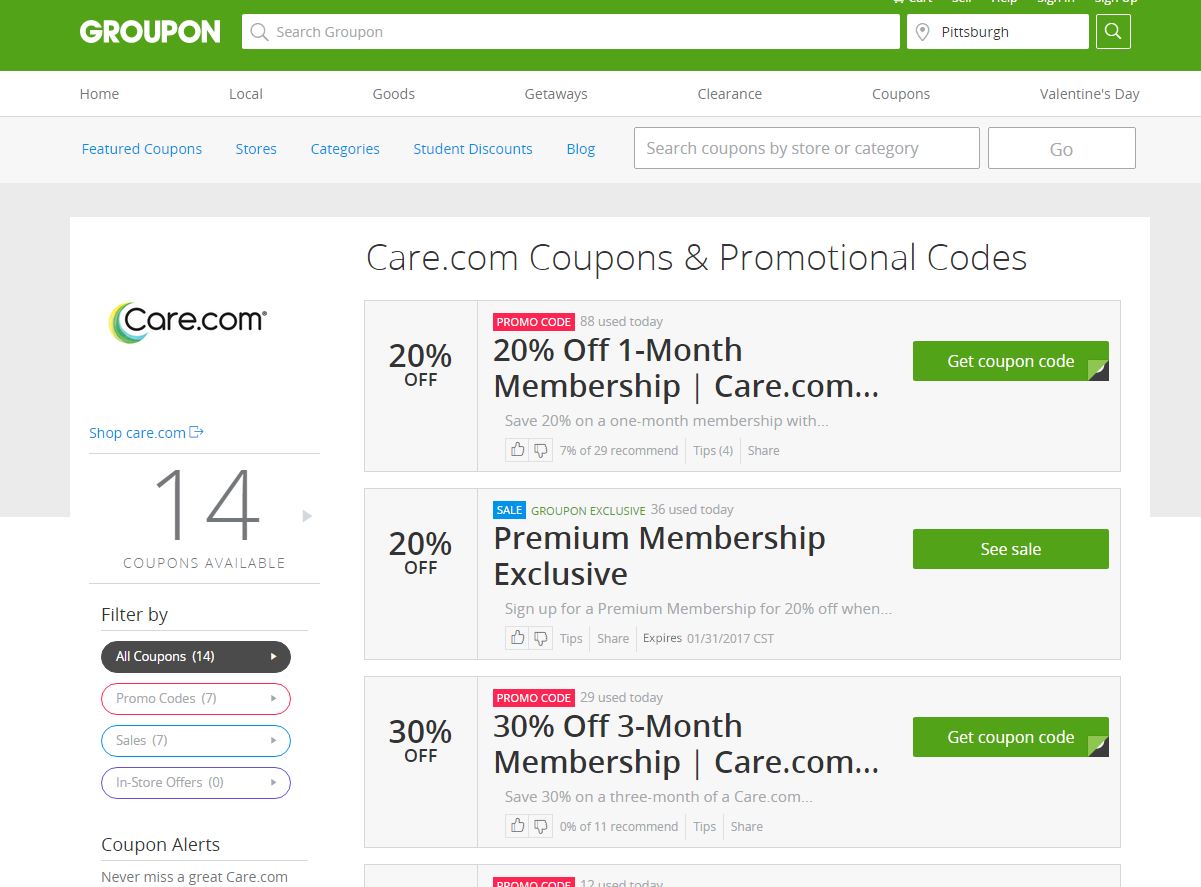Thumbs down the 20% Off 1-Month Membership coupon
The width and height of the screenshot is (1201, 887).
(x=541, y=449)
